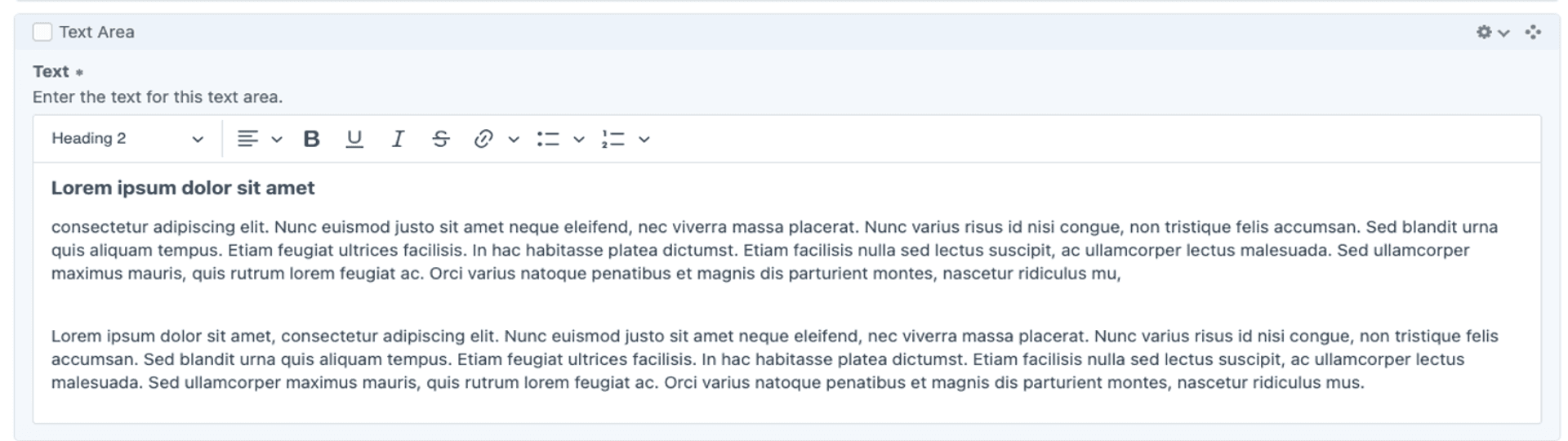The height and width of the screenshot is (441, 1568).
Task: Expand the bulleted list options arrow
Action: point(579,140)
